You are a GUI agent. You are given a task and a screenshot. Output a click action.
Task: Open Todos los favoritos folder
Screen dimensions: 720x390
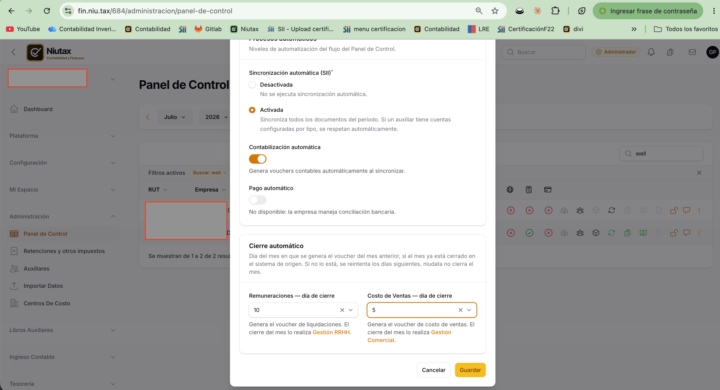coord(686,29)
